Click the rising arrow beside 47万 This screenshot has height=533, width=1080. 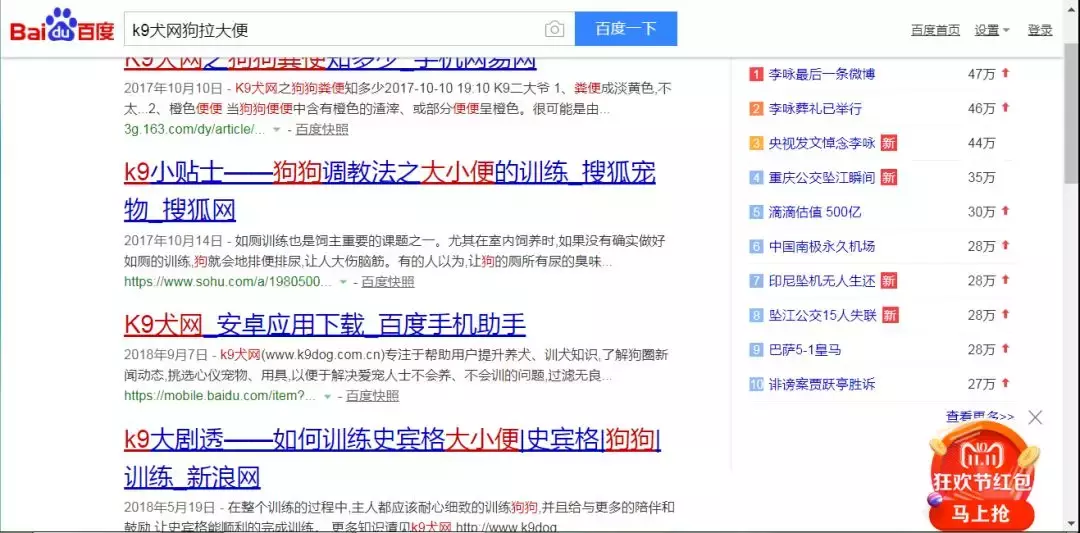point(1006,72)
